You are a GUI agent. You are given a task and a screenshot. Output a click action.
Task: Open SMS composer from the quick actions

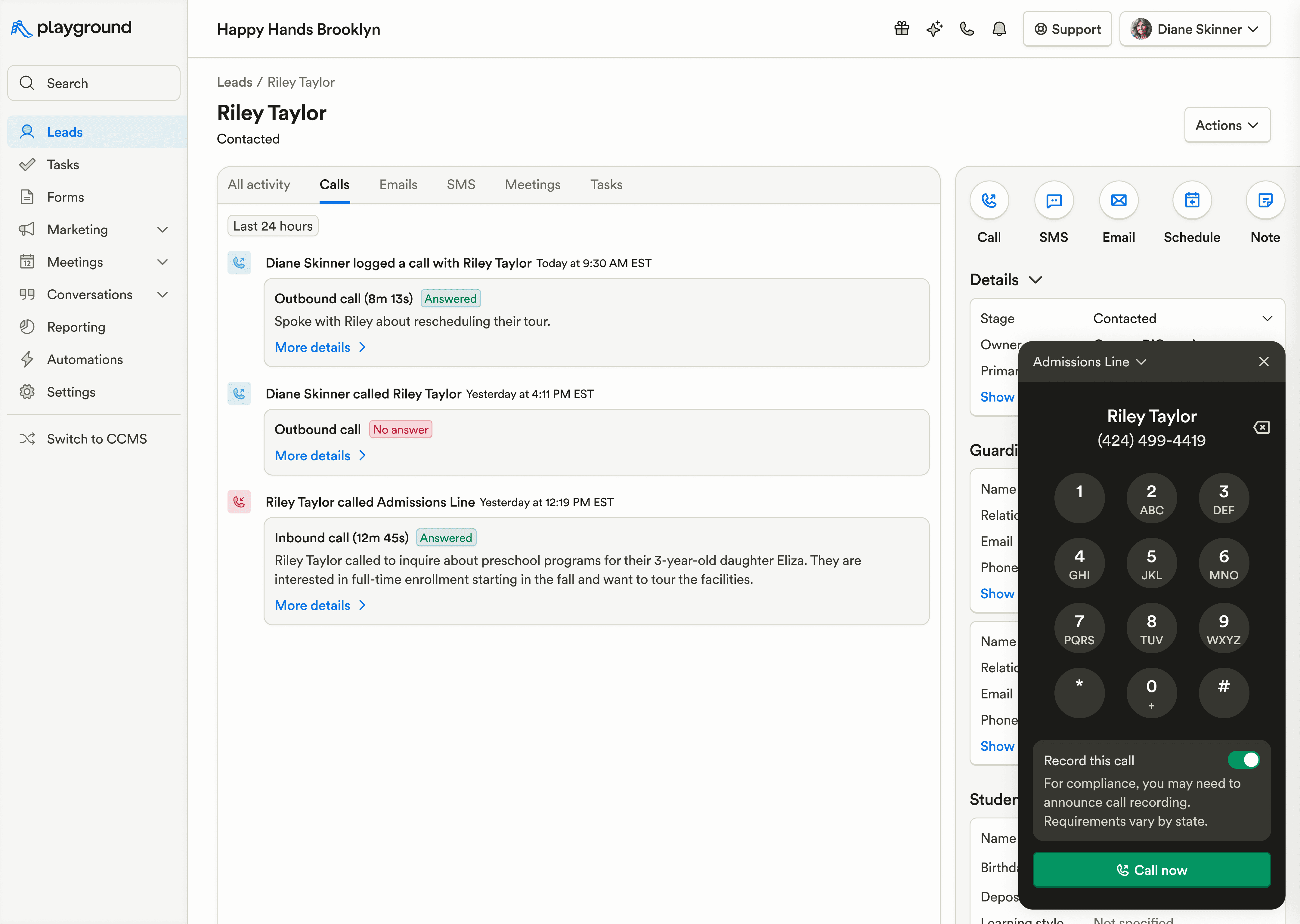coord(1054,200)
